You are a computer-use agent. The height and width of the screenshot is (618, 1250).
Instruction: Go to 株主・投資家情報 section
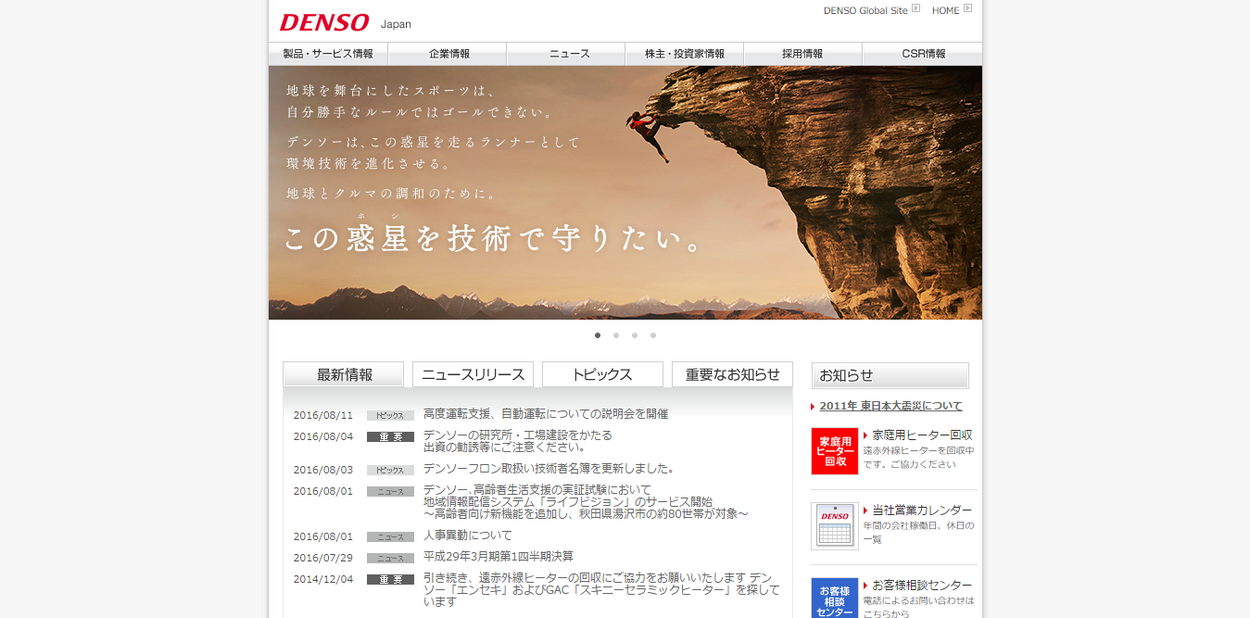click(x=684, y=54)
